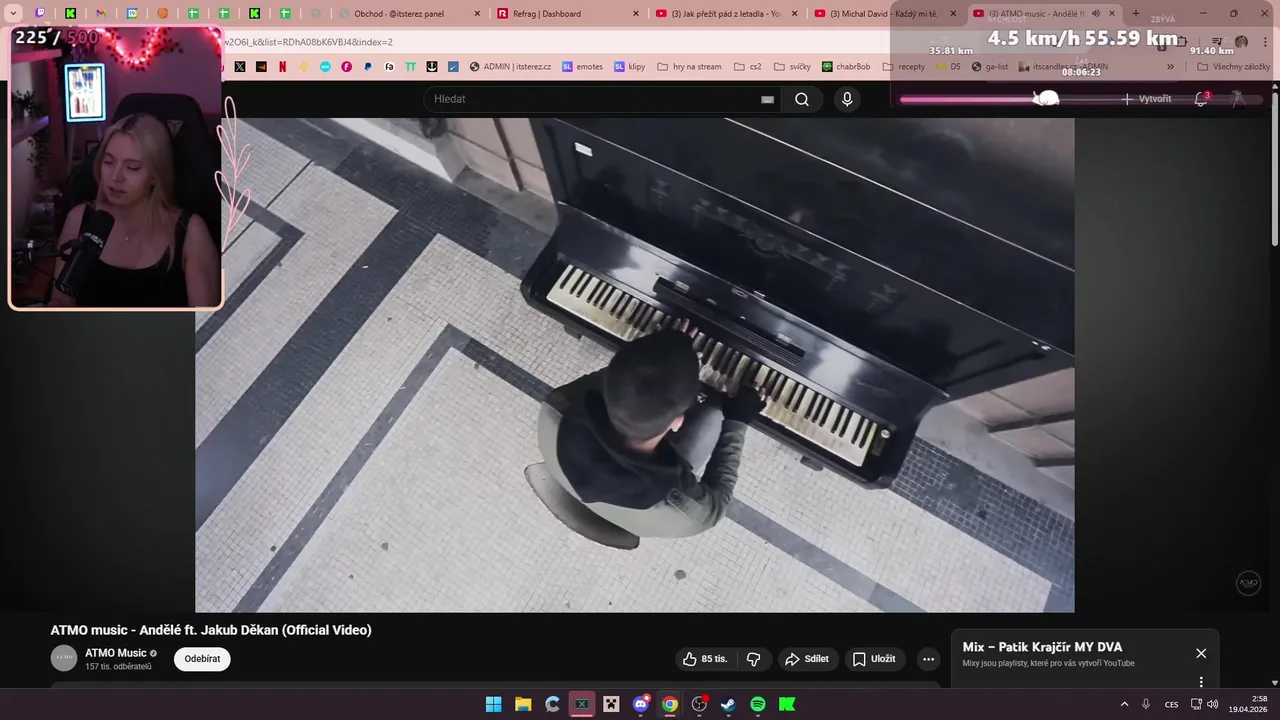Screen dimensions: 1280x720
Task: Switch to 'Michal David' YouTube tab
Action: point(886,14)
